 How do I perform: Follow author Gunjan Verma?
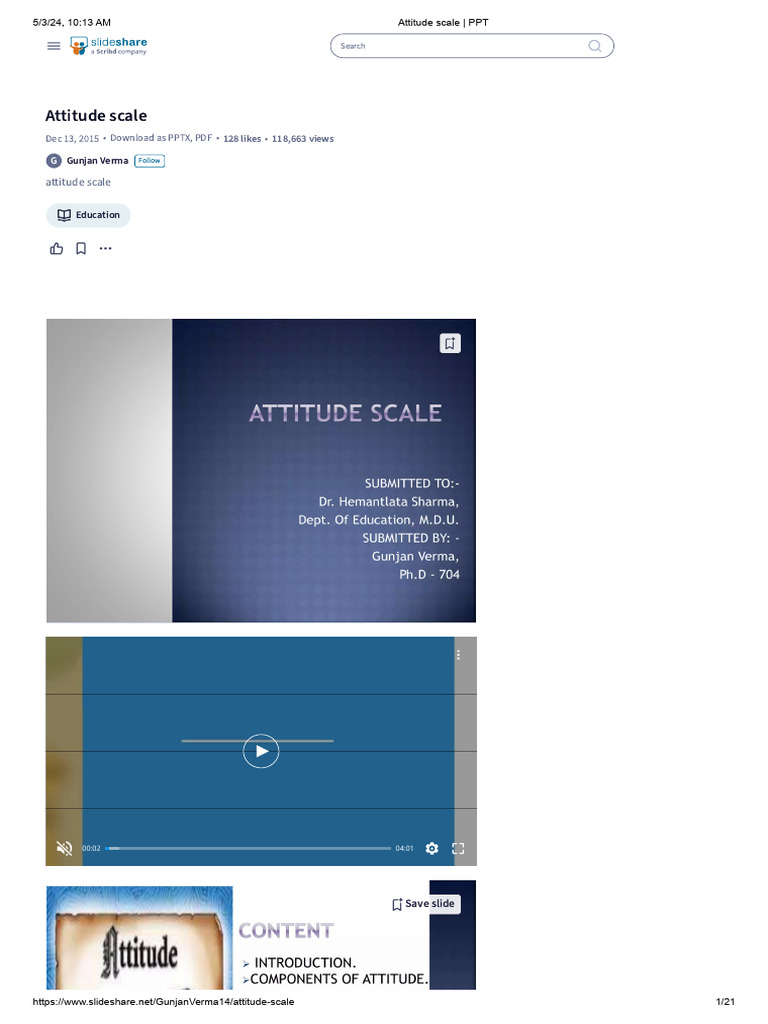150,161
